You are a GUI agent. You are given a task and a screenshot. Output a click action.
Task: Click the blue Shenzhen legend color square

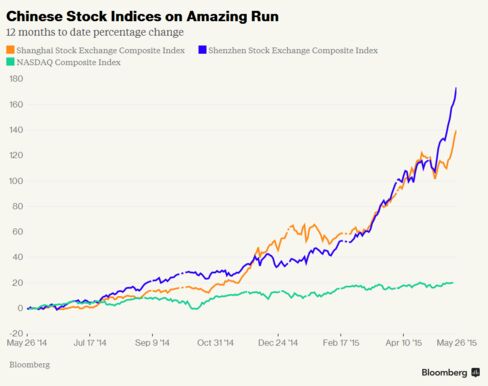click(202, 50)
